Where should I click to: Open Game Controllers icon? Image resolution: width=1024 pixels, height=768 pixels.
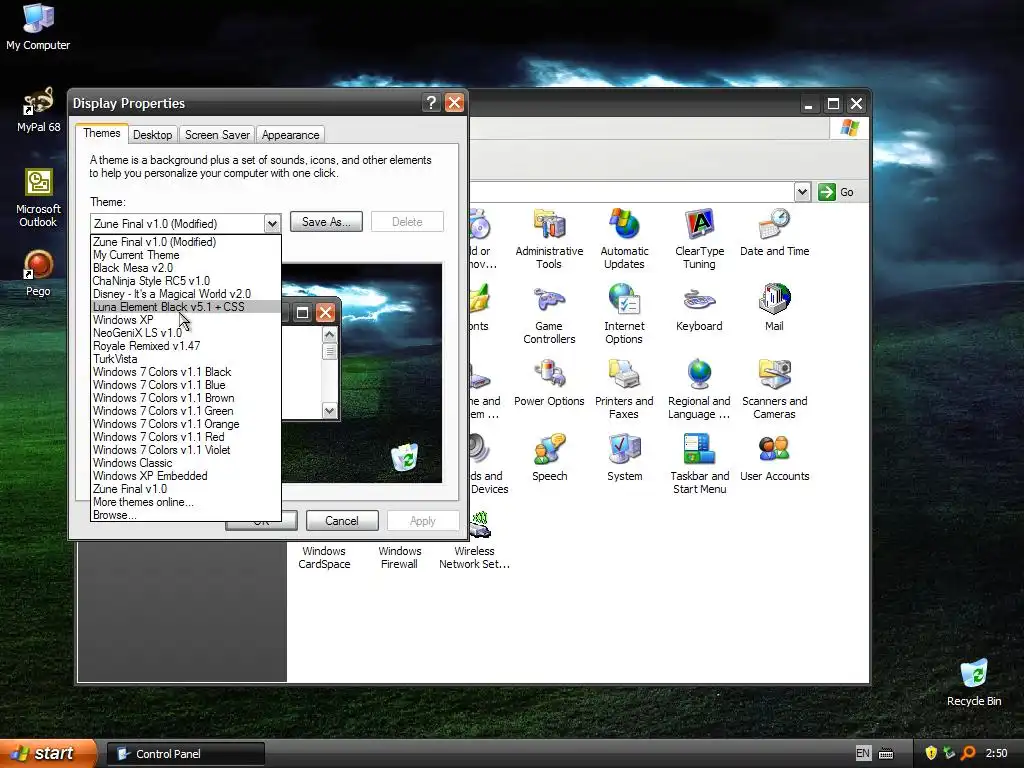[549, 314]
